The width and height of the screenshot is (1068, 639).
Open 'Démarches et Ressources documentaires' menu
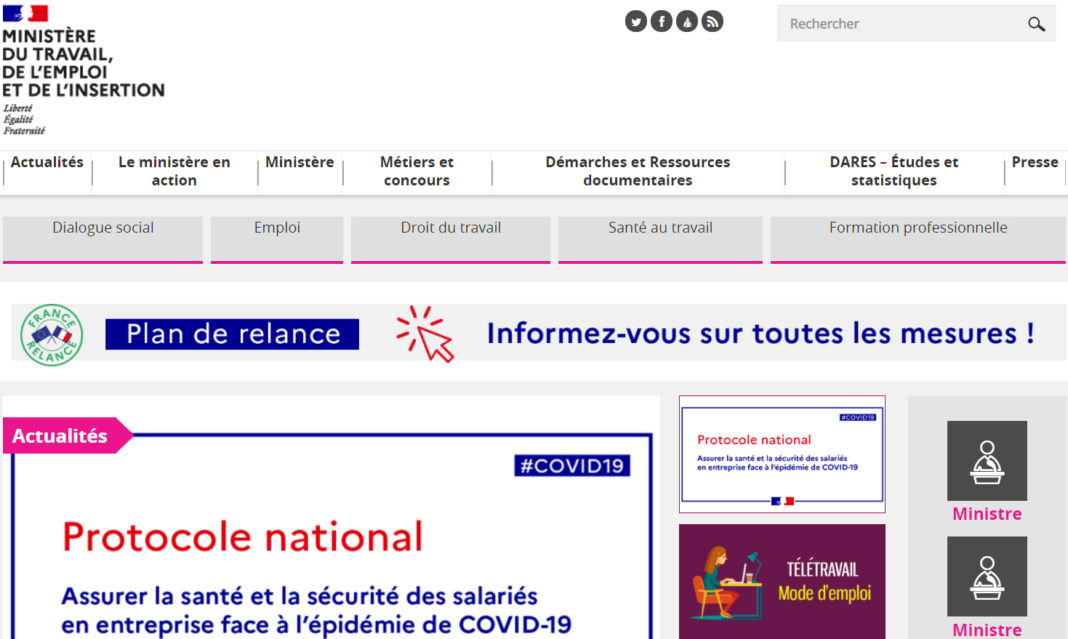[x=638, y=171]
